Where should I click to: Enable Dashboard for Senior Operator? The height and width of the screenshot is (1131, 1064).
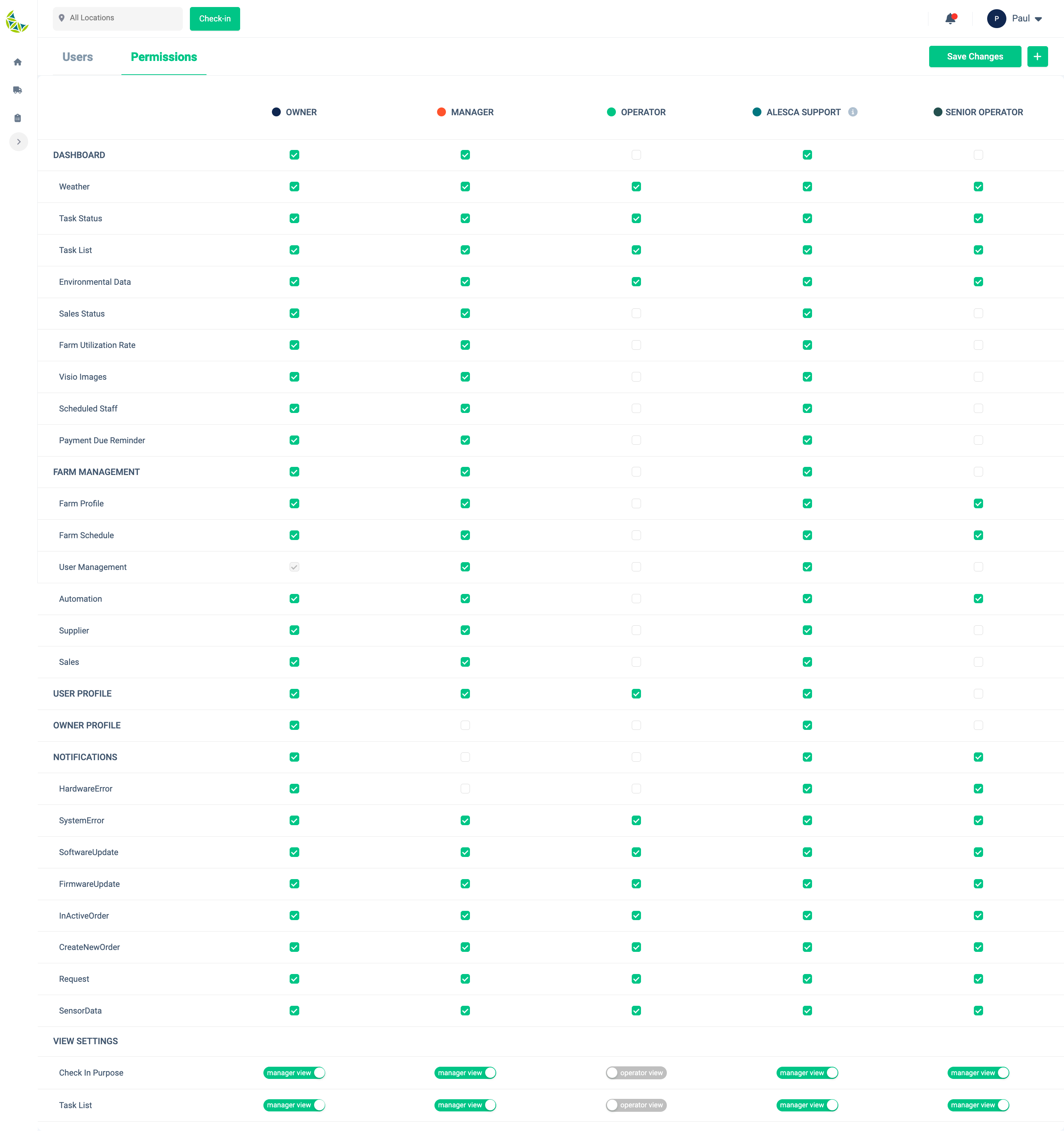[x=978, y=155]
